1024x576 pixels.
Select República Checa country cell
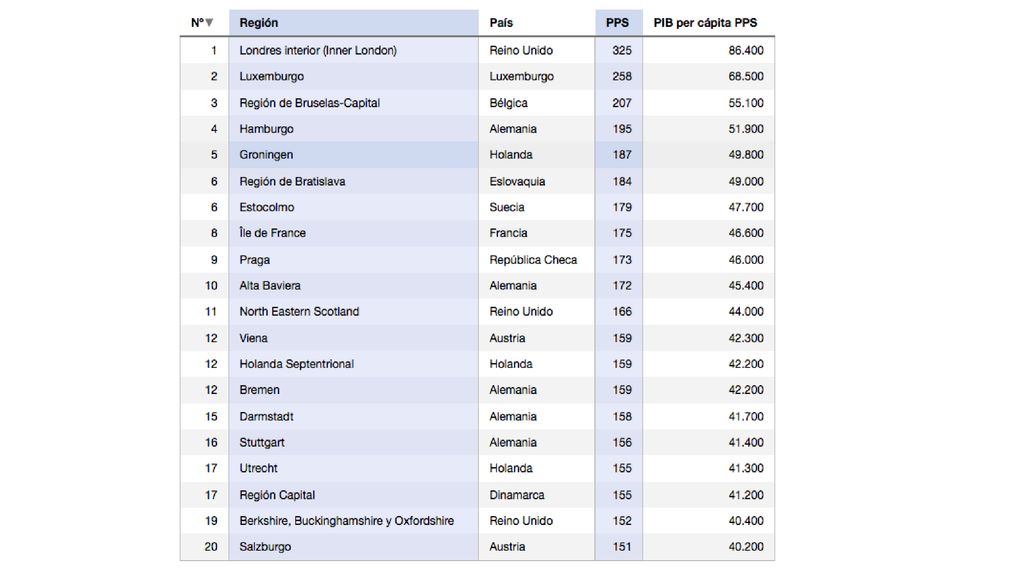536,259
